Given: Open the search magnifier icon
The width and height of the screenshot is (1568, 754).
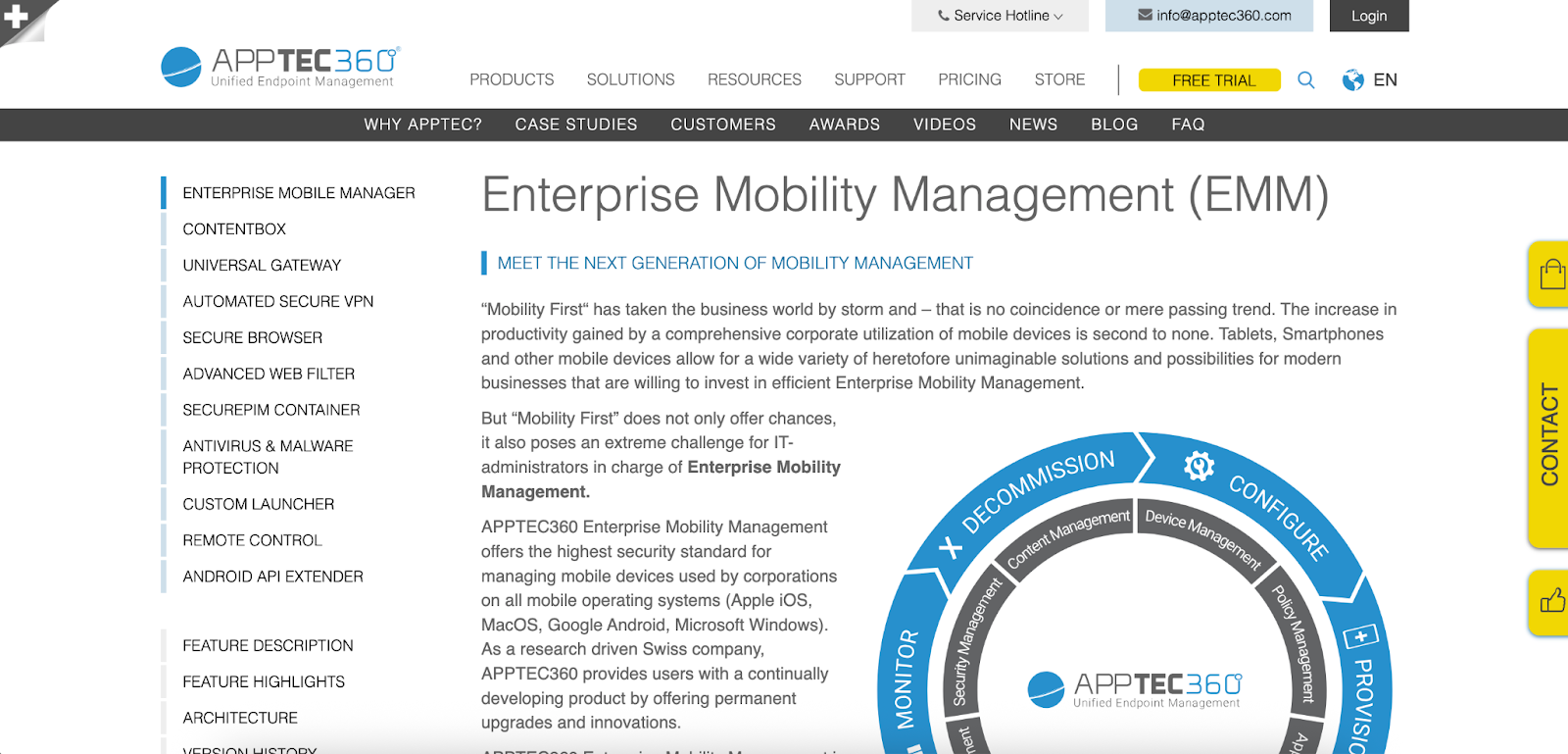Looking at the screenshot, I should pos(1306,80).
